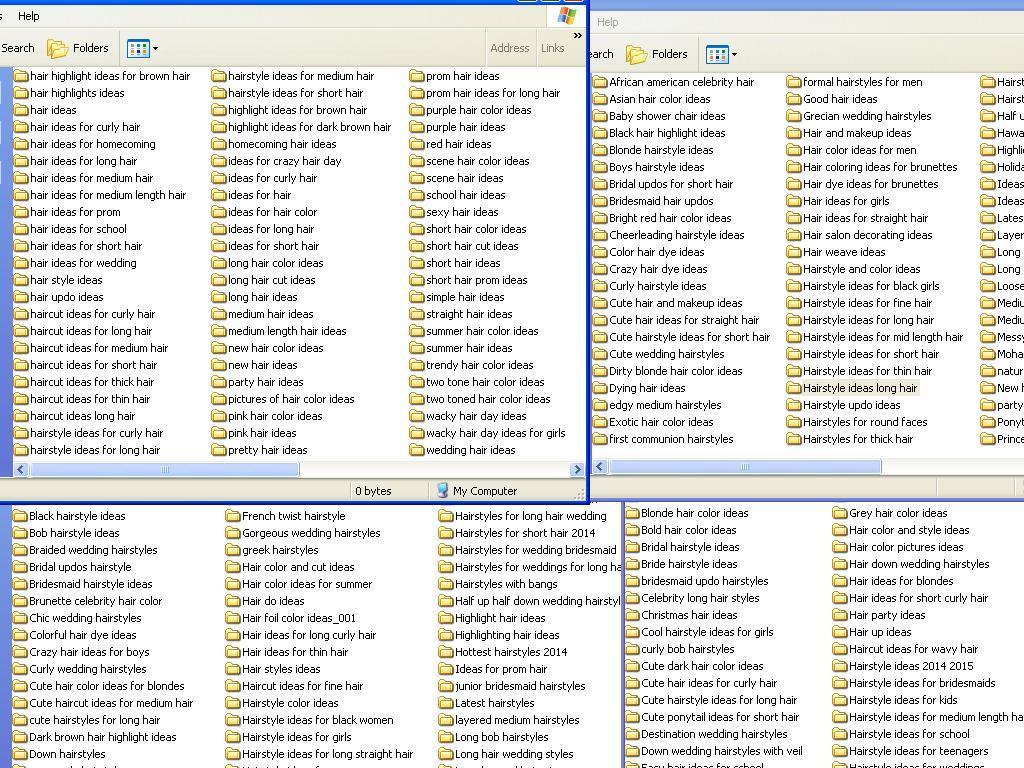Select 'wacky hair day ideas for girls' folder
Image resolution: width=1024 pixels, height=768 pixels.
coord(488,432)
